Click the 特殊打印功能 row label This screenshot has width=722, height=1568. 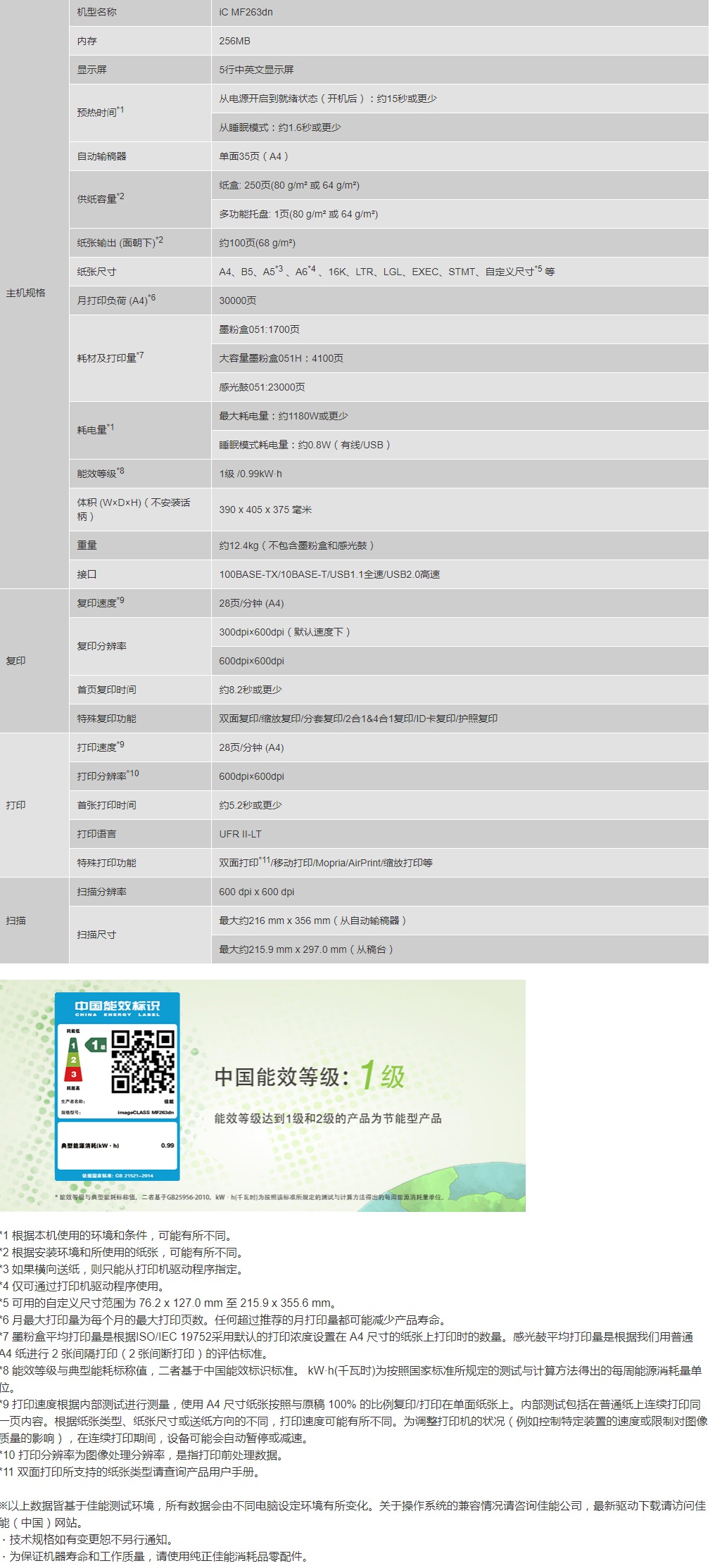click(x=106, y=863)
